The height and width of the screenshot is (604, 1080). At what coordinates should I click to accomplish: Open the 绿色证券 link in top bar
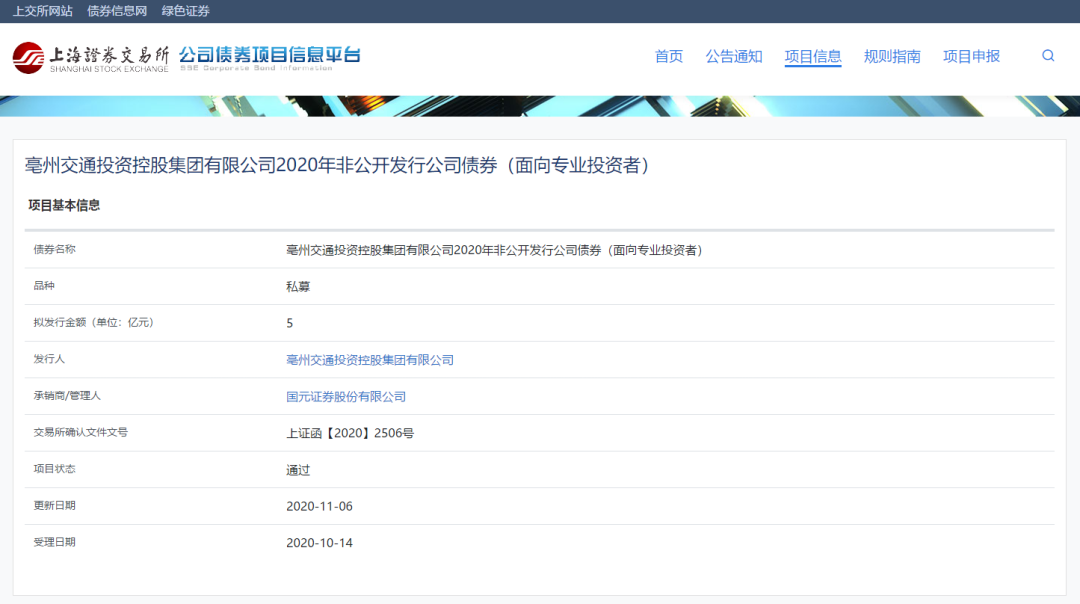pyautogui.click(x=186, y=11)
